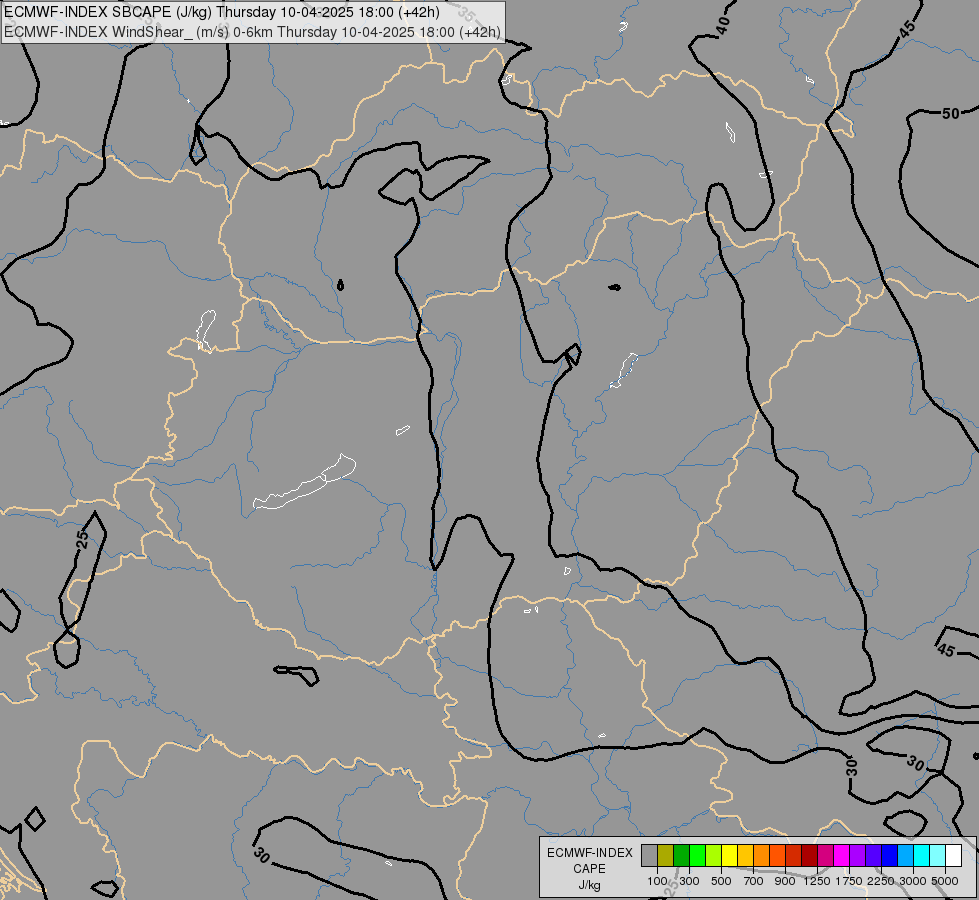Pick the bright cyan legend swatch

click(x=921, y=856)
